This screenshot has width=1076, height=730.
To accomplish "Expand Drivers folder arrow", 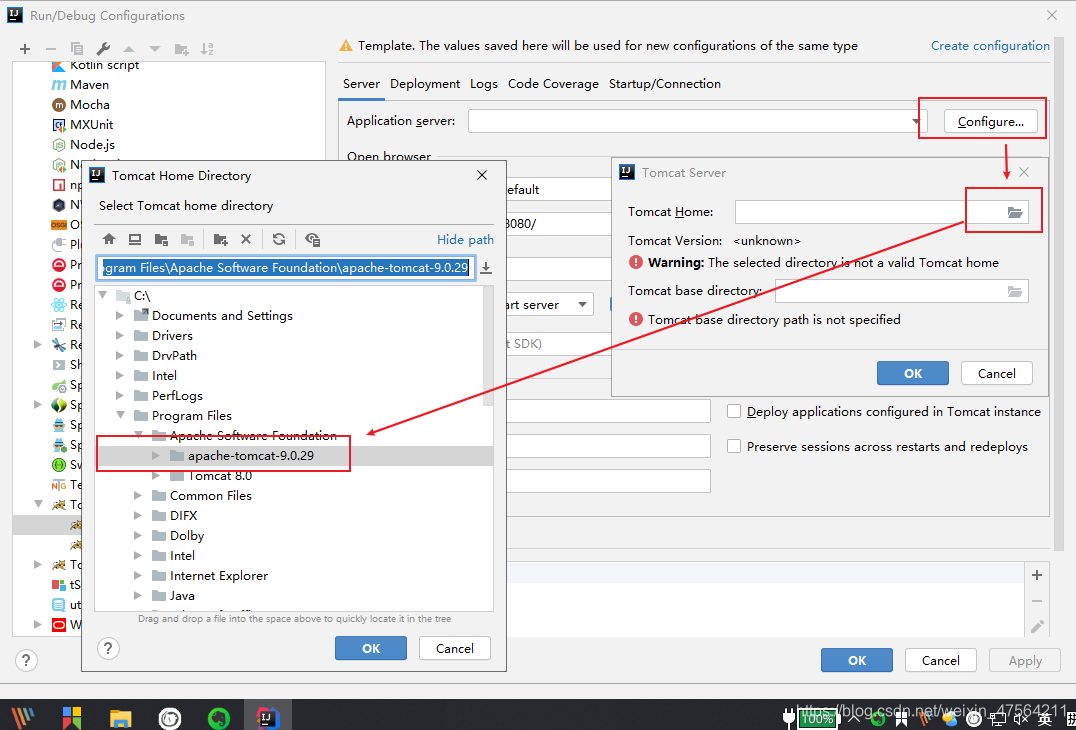I will pos(121,335).
